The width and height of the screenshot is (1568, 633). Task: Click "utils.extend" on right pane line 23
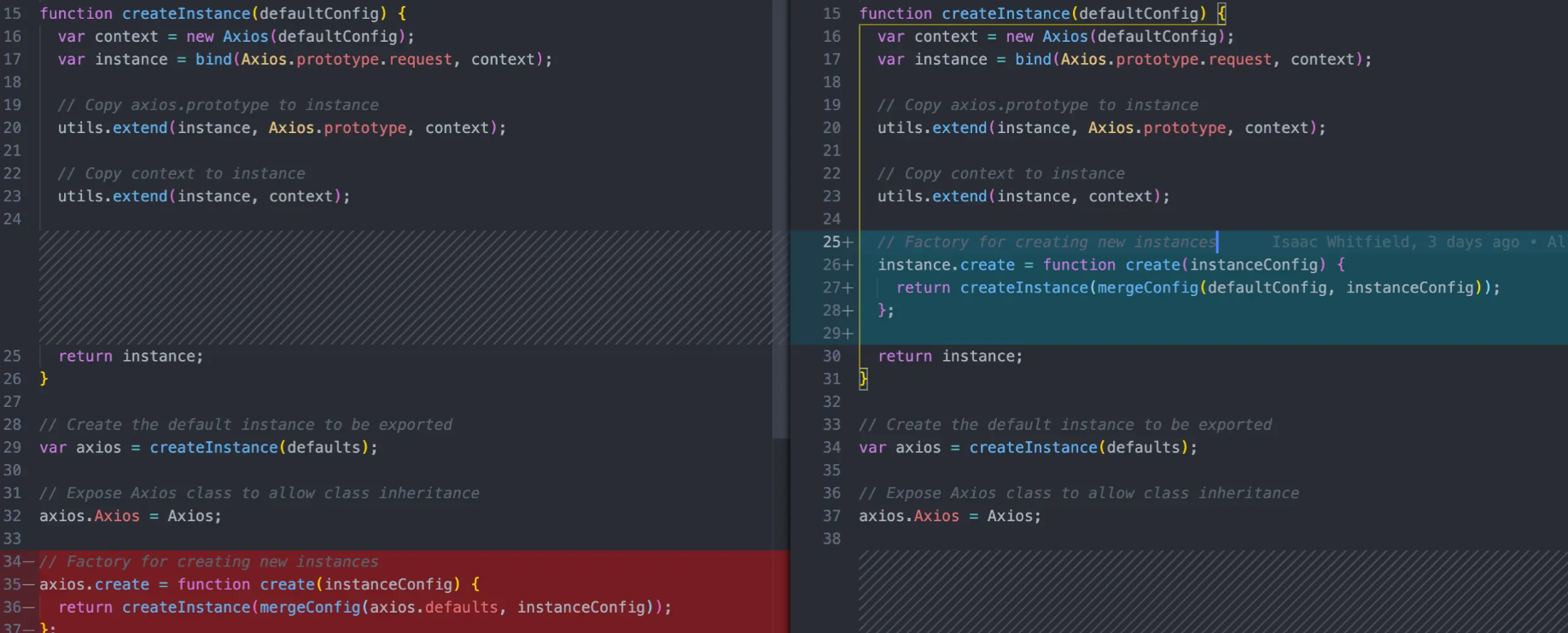932,197
